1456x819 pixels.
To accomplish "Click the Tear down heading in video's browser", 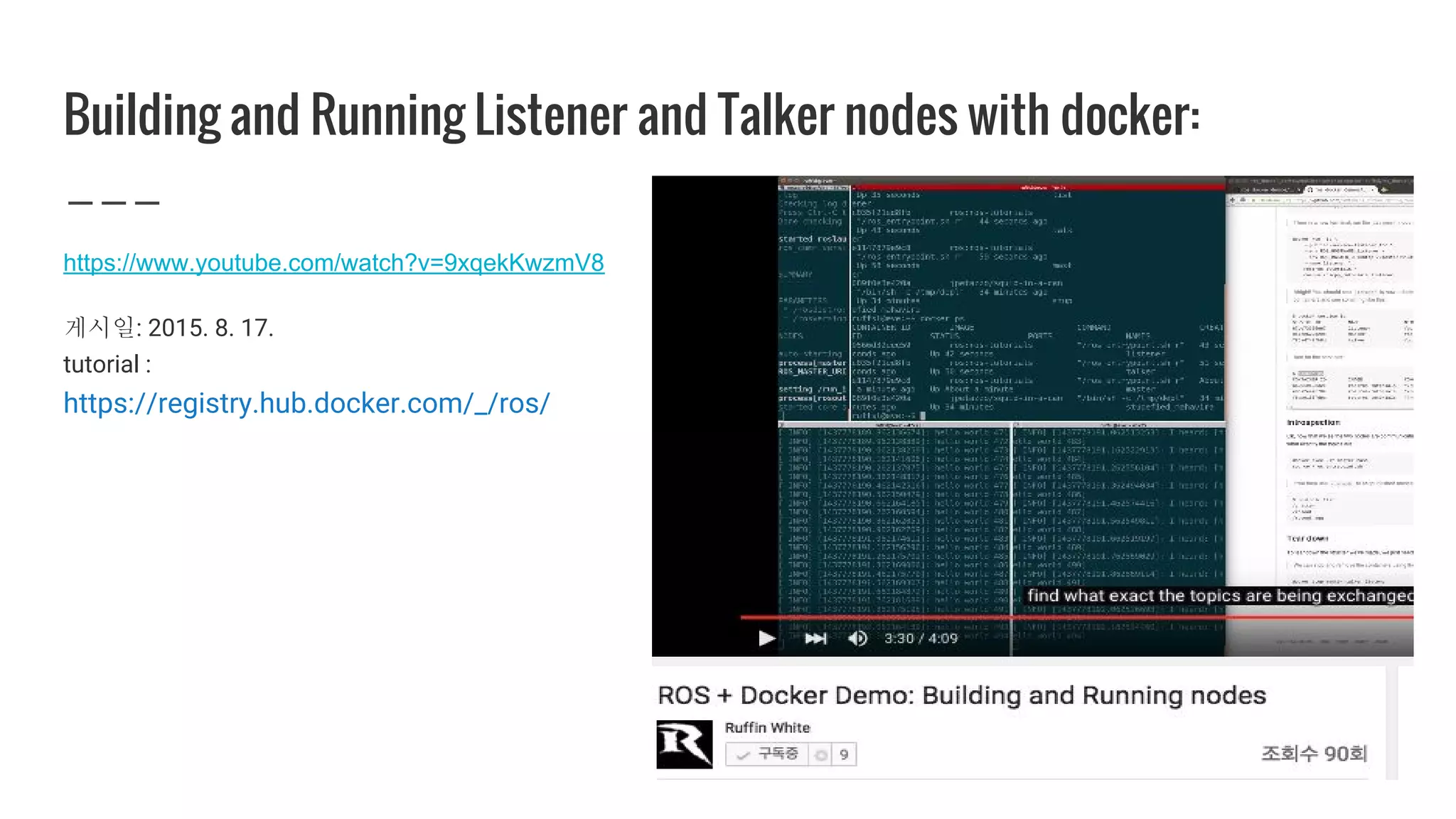I will tap(1307, 538).
